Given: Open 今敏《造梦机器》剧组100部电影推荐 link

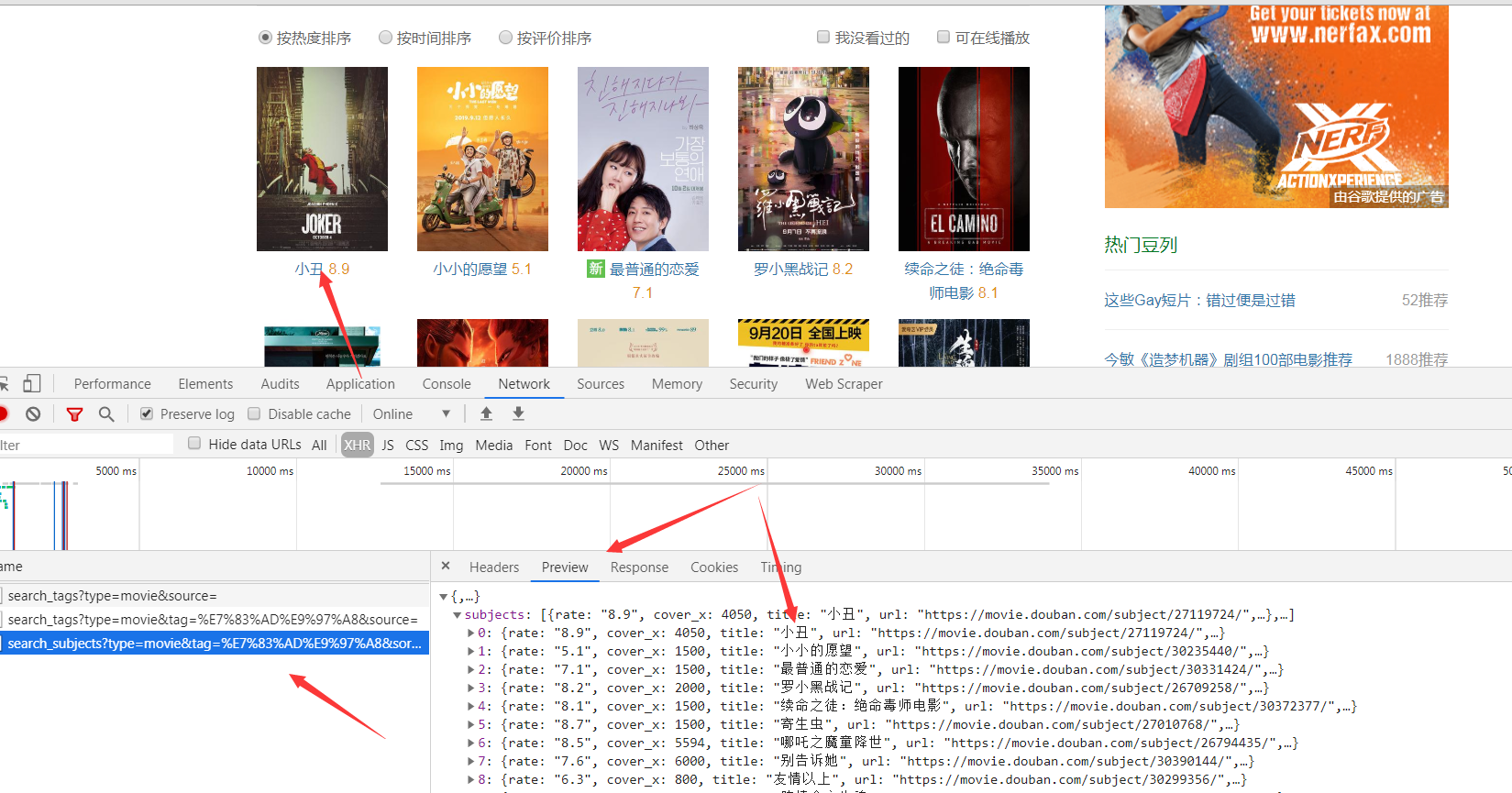Looking at the screenshot, I should [1228, 359].
